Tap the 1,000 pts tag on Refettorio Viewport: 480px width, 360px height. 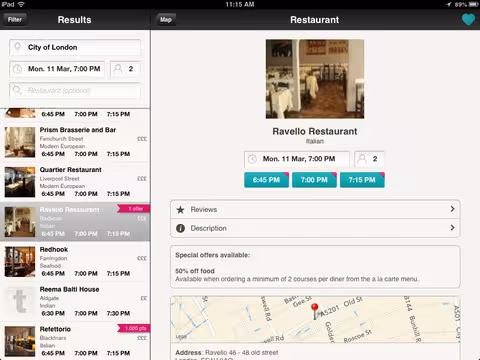click(134, 328)
